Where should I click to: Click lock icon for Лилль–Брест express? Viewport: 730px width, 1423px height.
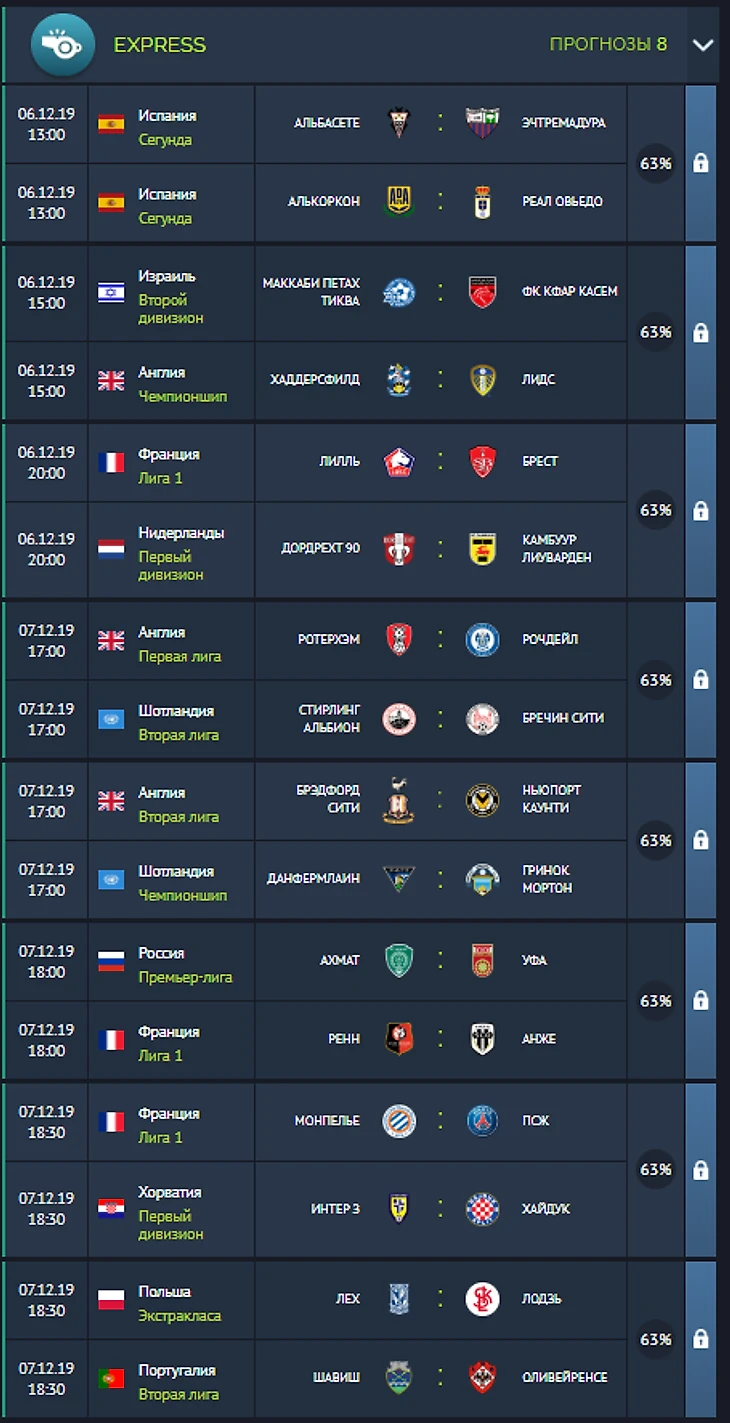[x=701, y=511]
